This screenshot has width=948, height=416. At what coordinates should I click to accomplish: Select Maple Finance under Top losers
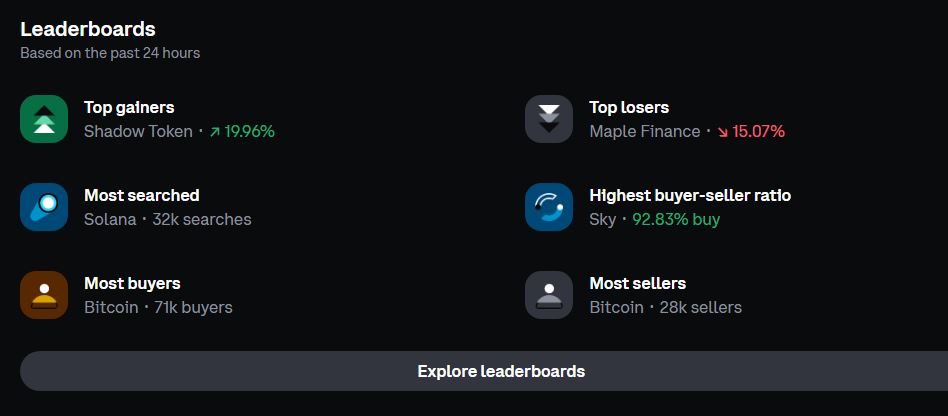[x=644, y=131]
